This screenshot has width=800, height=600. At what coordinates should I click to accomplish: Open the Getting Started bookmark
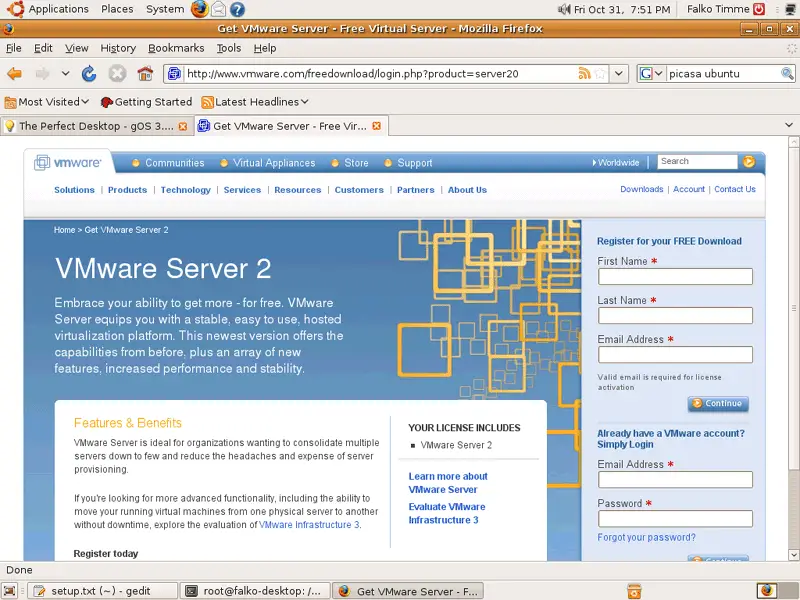146,102
